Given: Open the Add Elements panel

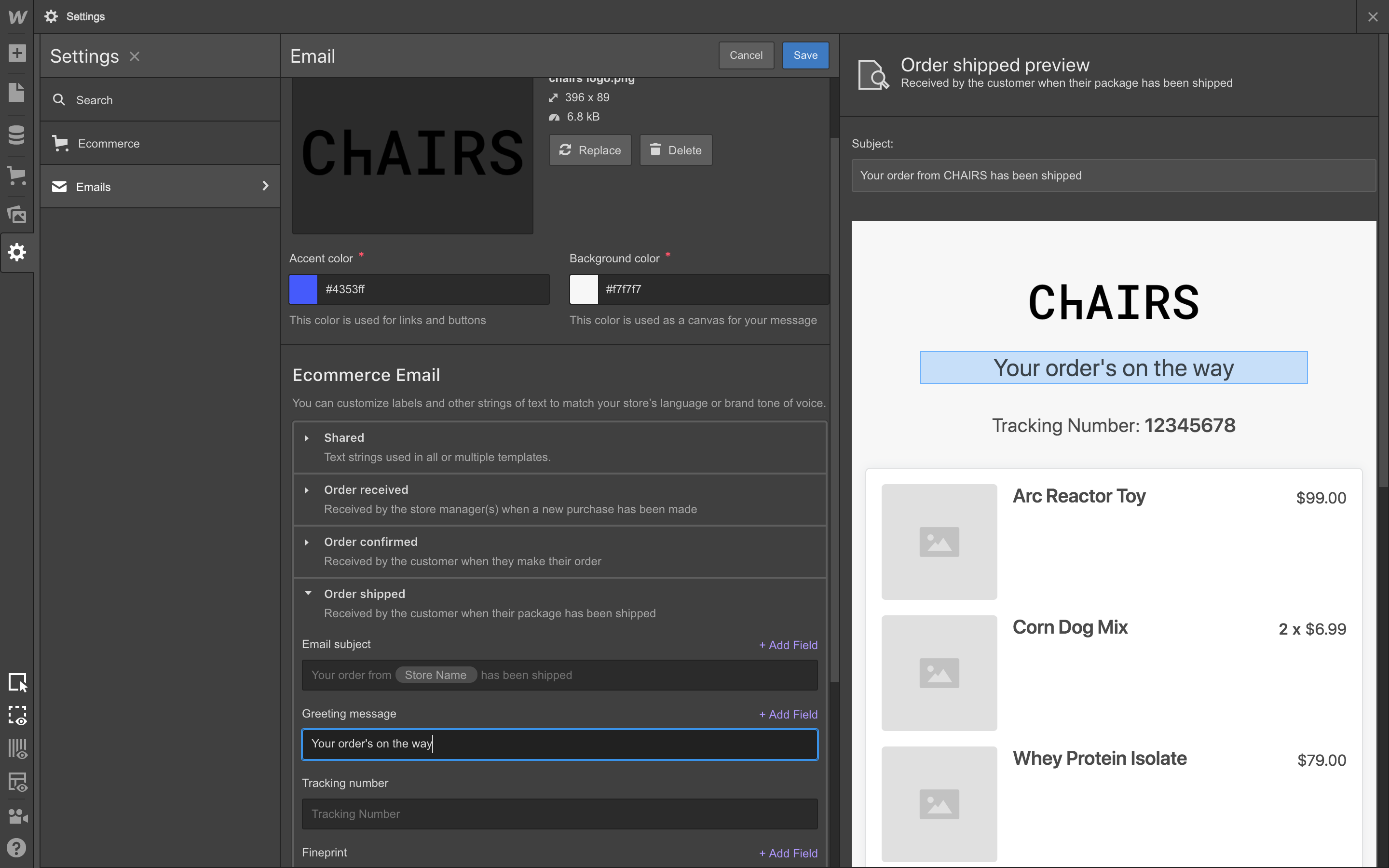Looking at the screenshot, I should 17,54.
